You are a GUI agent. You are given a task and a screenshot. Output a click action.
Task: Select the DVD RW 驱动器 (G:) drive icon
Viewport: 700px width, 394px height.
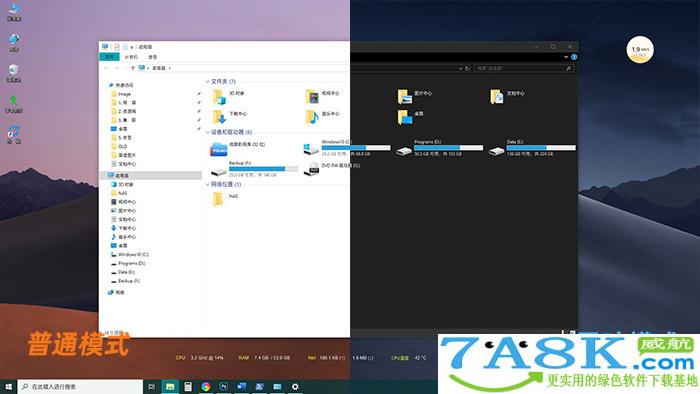pyautogui.click(x=311, y=170)
